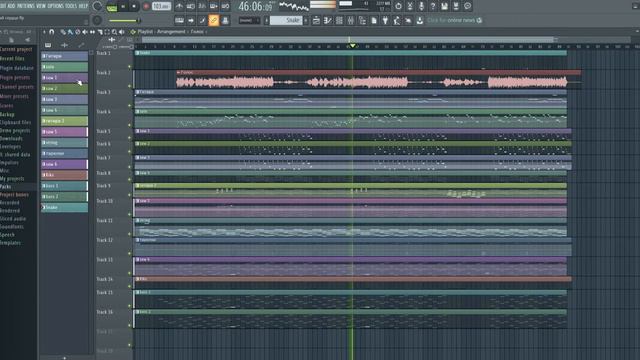Image resolution: width=640 pixels, height=360 pixels.
Task: Select the Playback speaker tool in playlist
Action: [122, 32]
